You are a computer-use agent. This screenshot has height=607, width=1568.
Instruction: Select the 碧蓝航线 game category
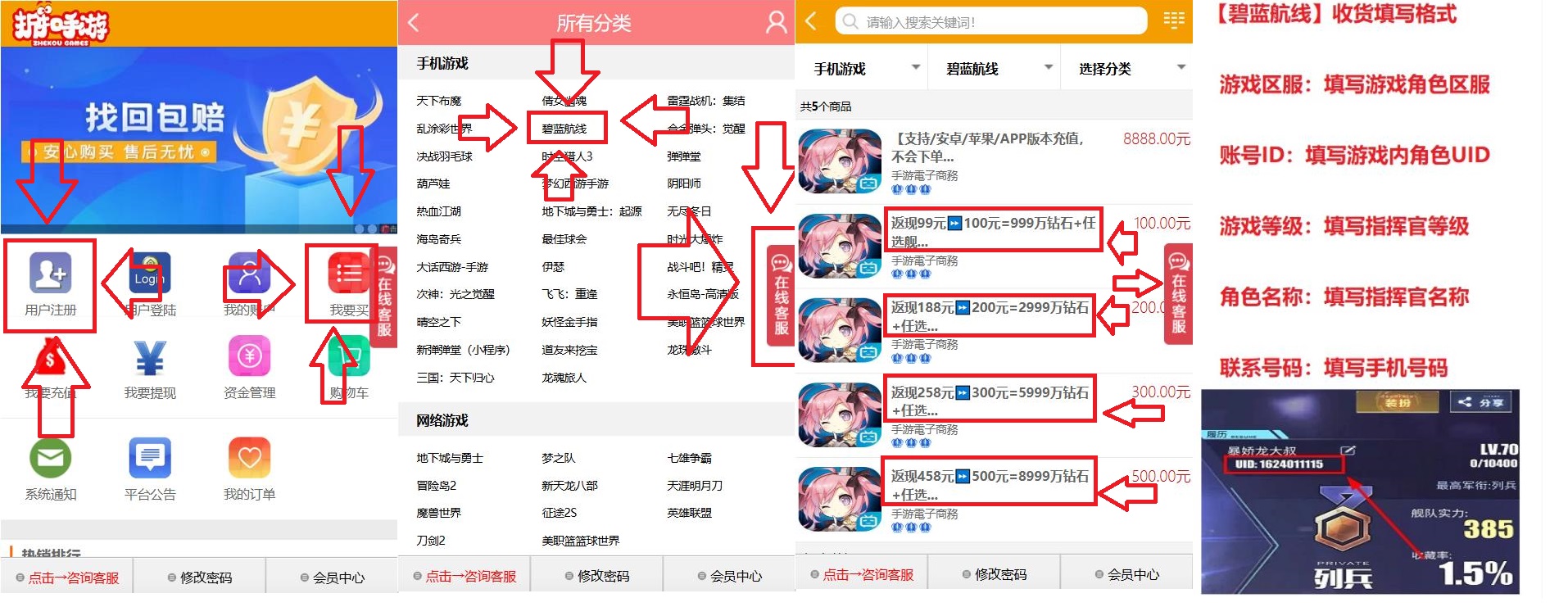pyautogui.click(x=564, y=129)
